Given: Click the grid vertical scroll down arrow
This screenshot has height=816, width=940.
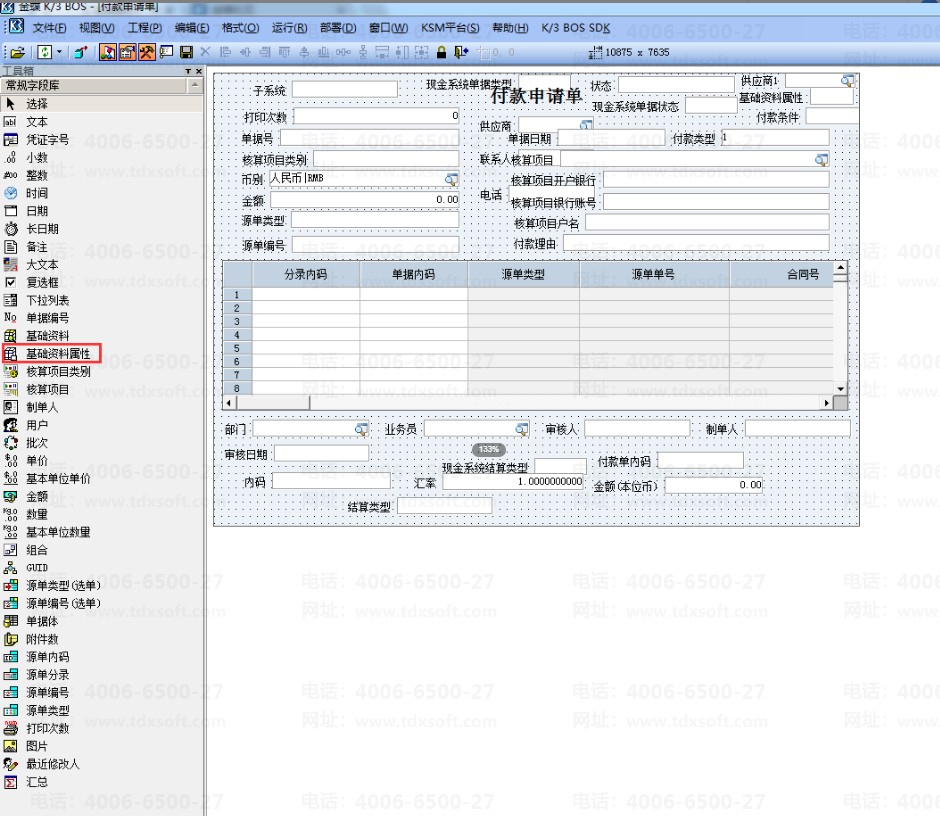Looking at the screenshot, I should (840, 389).
